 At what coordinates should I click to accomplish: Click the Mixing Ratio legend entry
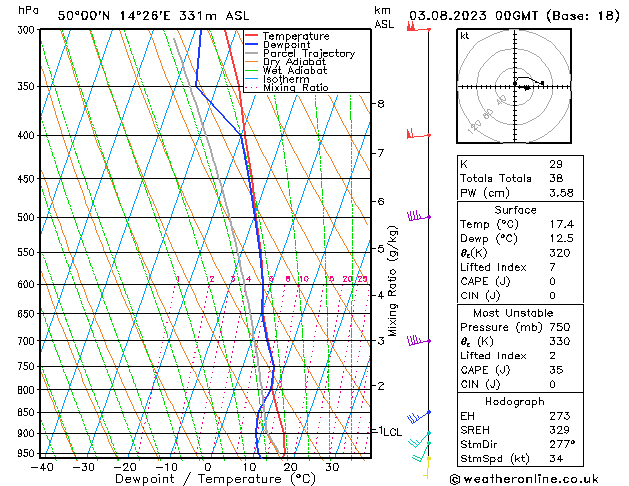(296, 87)
